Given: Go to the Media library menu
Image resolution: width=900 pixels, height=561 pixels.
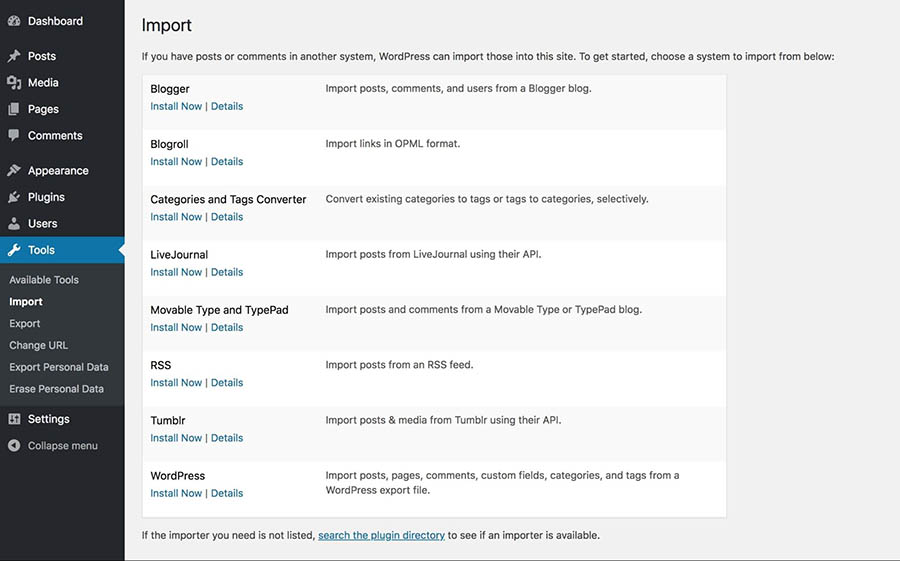Looking at the screenshot, I should (x=43, y=83).
